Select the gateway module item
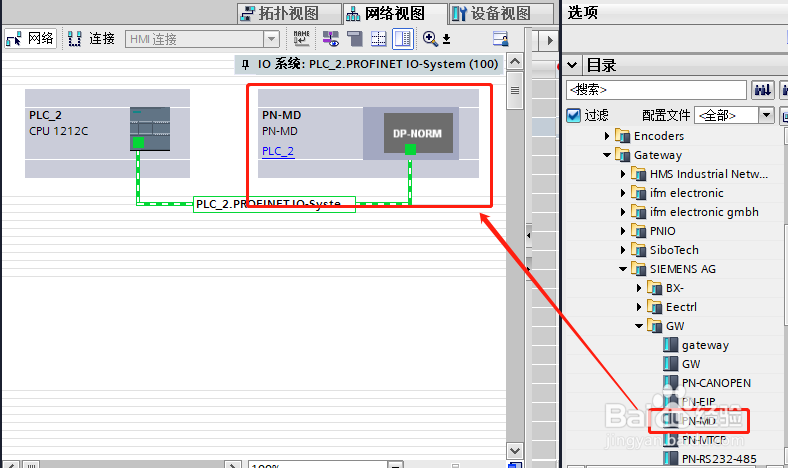Image resolution: width=788 pixels, height=468 pixels. coord(705,345)
